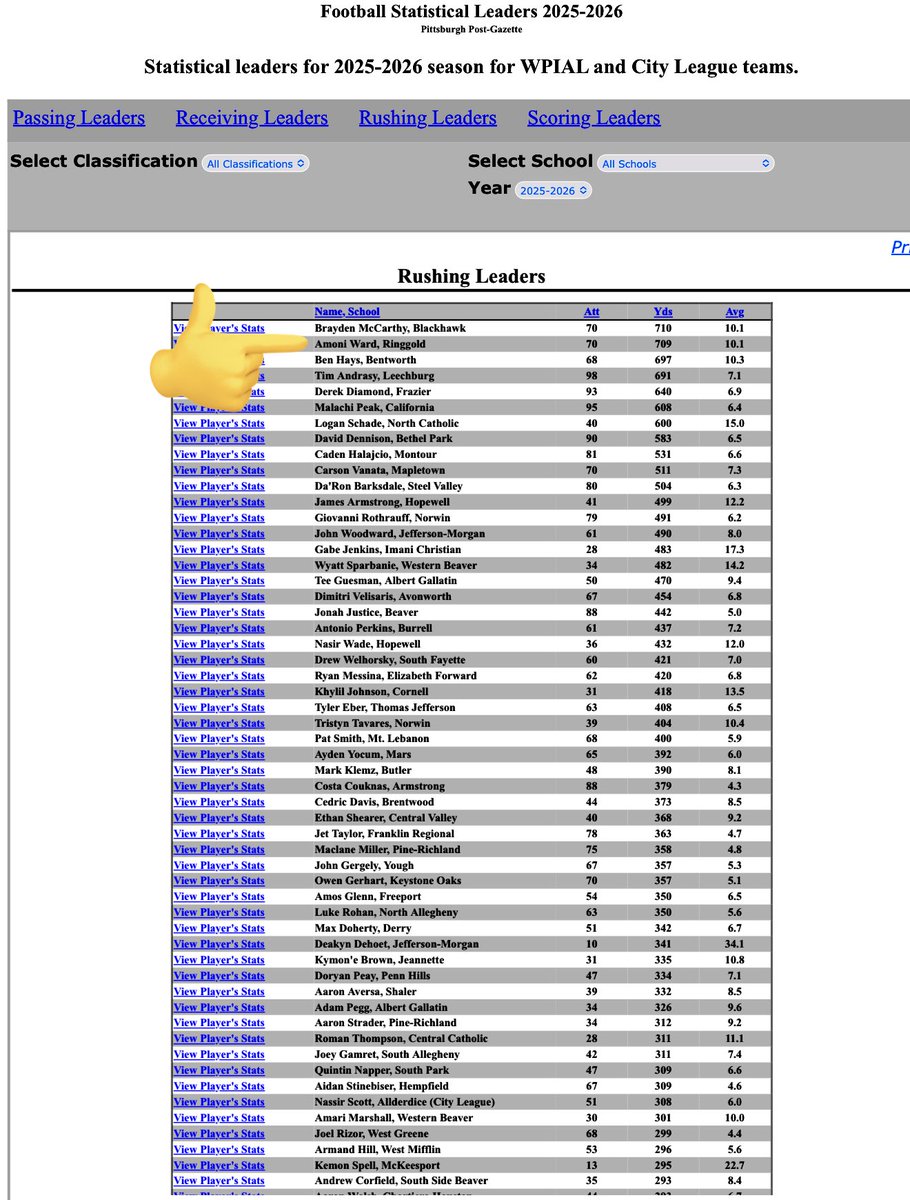The image size is (910, 1200).
Task: View Player's Stats for Kemon Spell
Action: tap(219, 1165)
